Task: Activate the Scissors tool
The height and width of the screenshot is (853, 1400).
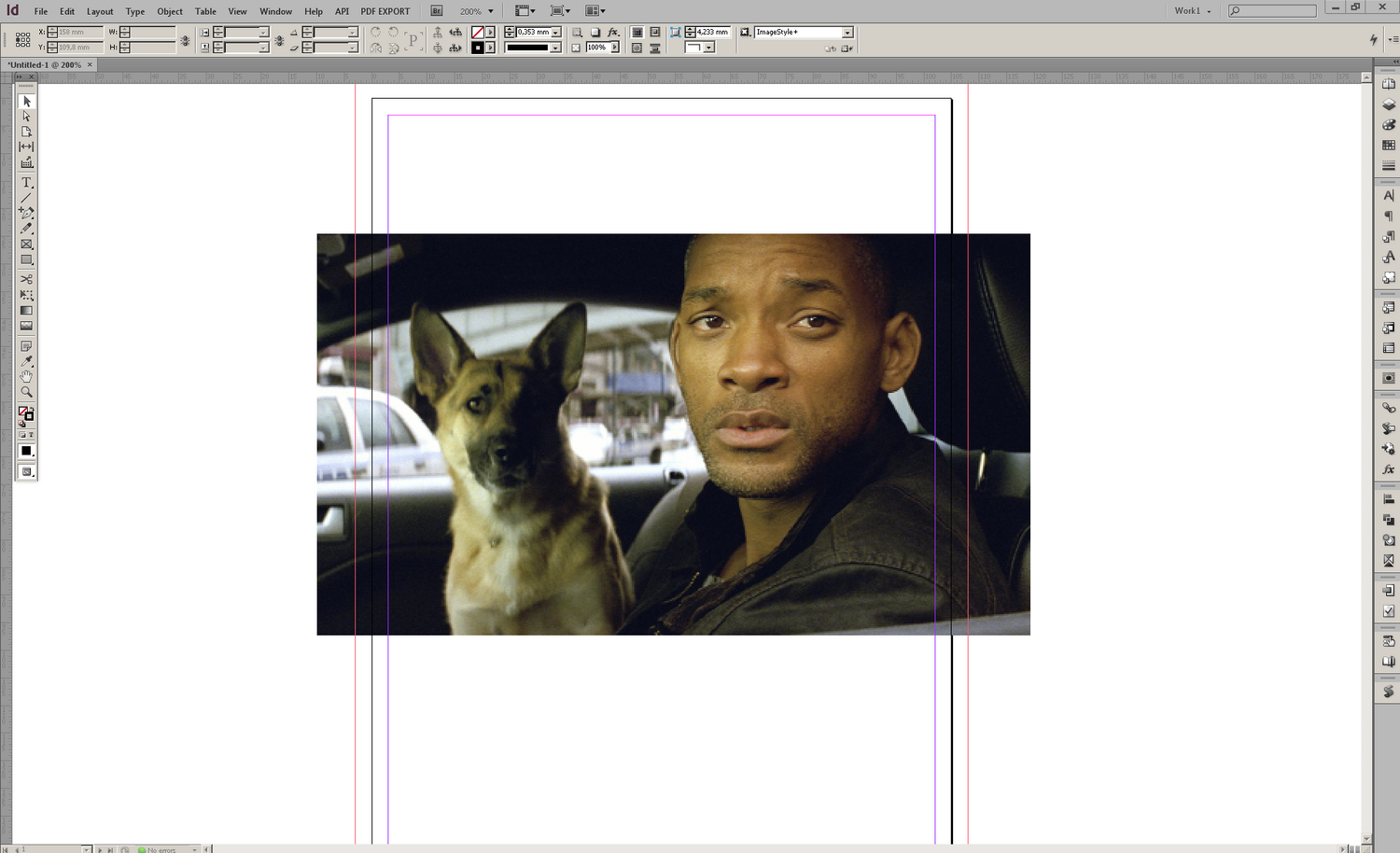Action: [26, 279]
